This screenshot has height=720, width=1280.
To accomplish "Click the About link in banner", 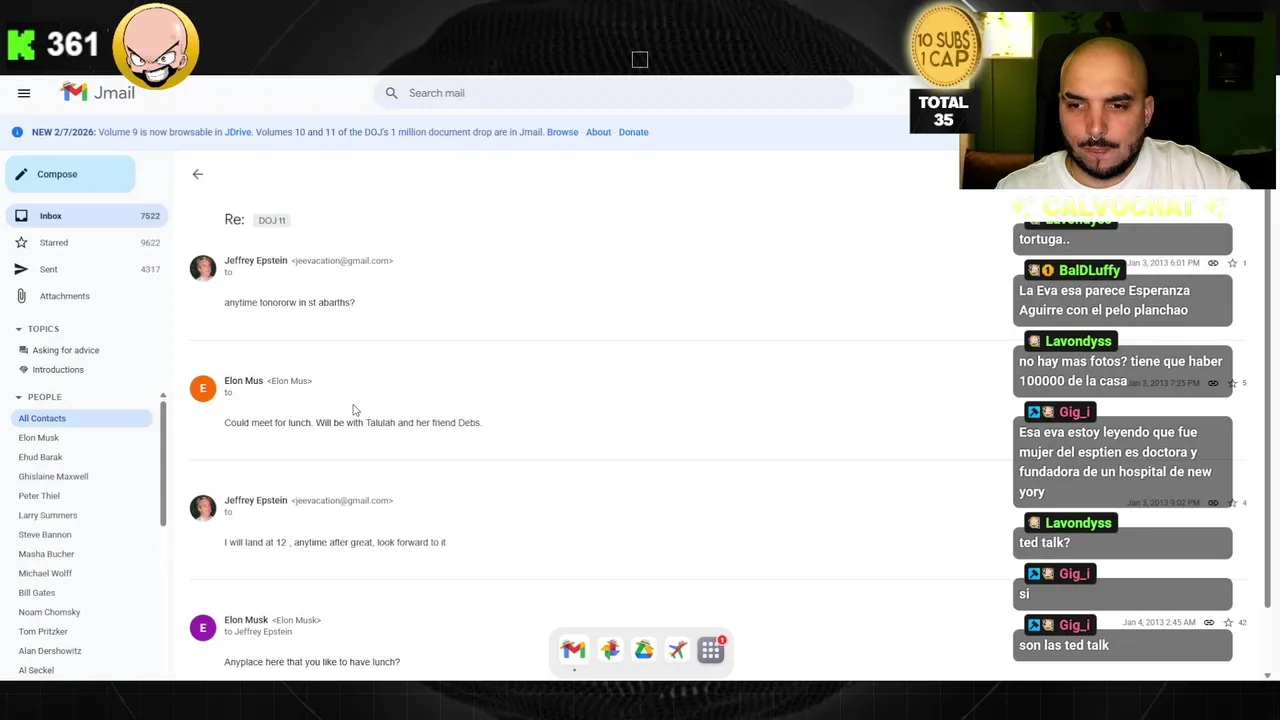I will pos(598,132).
